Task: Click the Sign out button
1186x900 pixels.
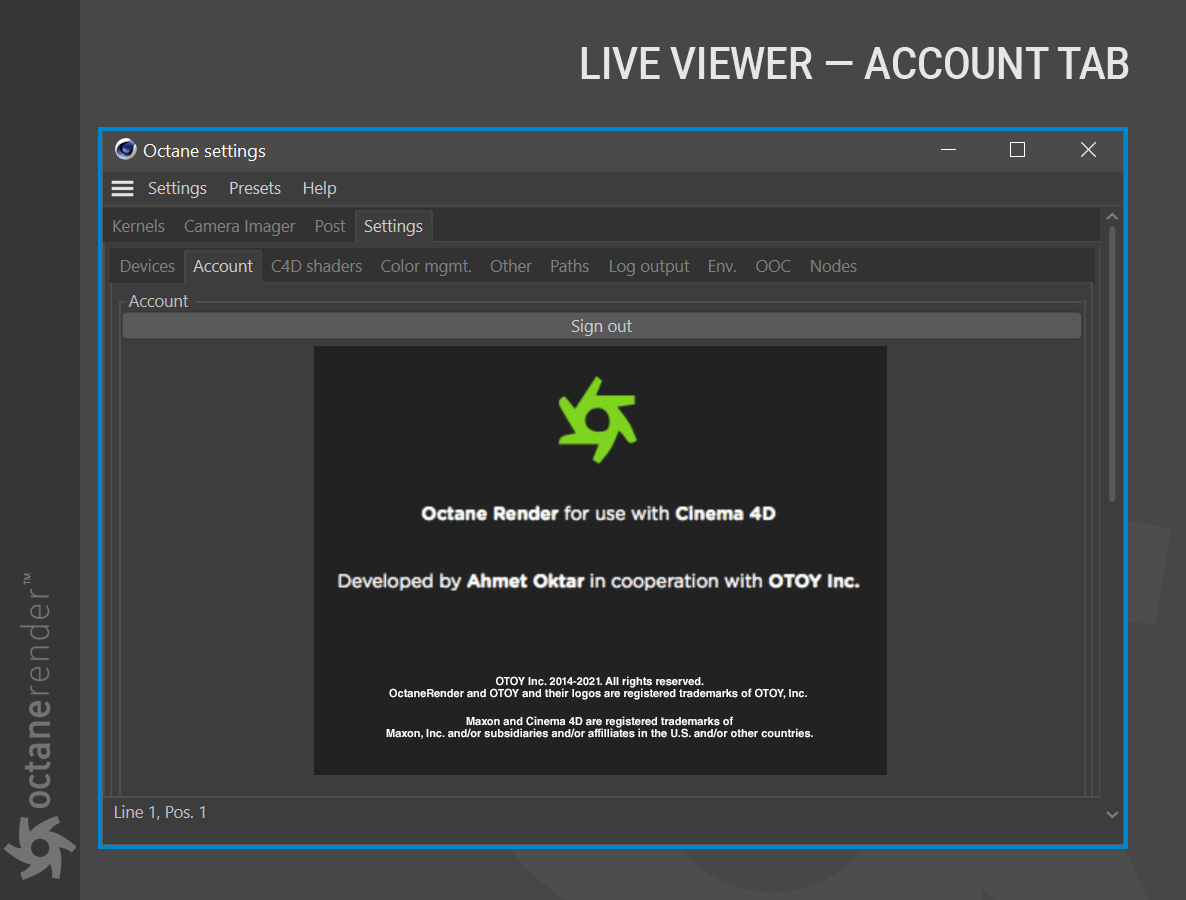Action: [x=601, y=326]
